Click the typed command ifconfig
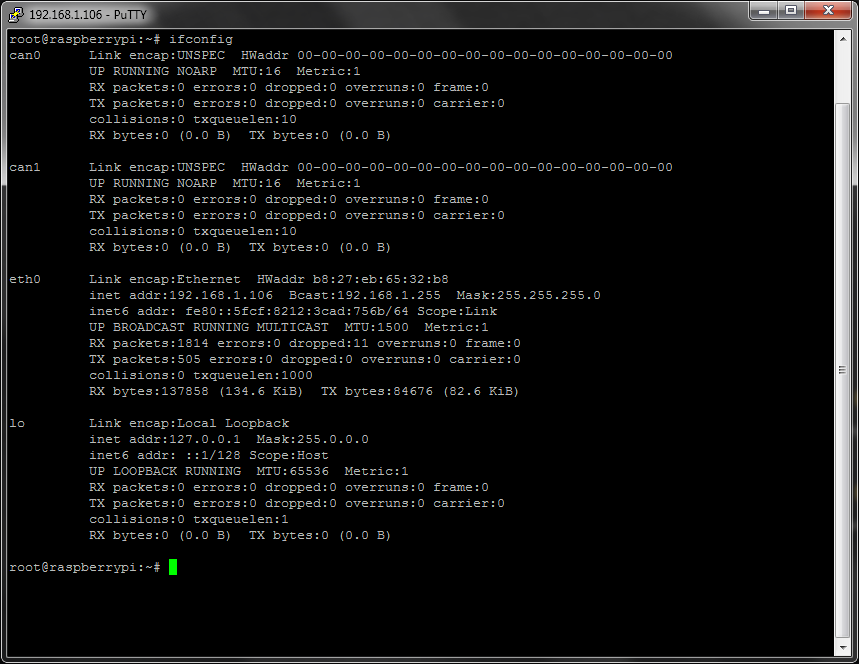Viewport: 859px width, 664px height. coord(201,39)
